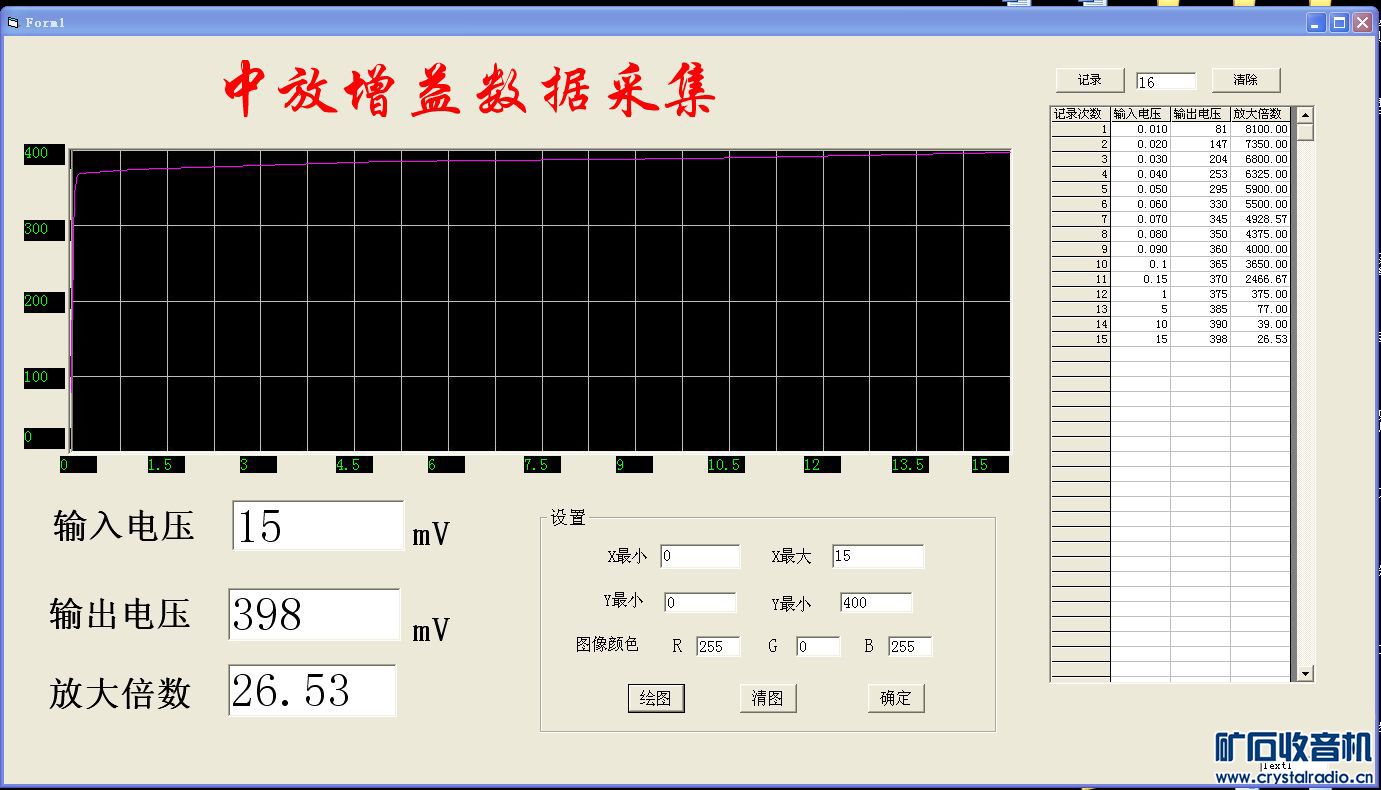Select input voltage cell 0.010
This screenshot has width=1381, height=790.
(x=1140, y=129)
